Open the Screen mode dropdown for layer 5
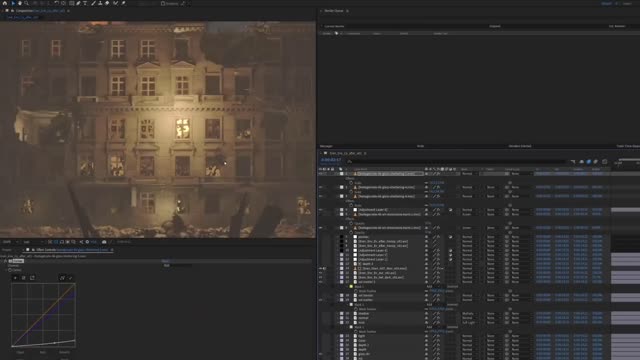Viewport: 640px width, 360px height. coord(469,214)
